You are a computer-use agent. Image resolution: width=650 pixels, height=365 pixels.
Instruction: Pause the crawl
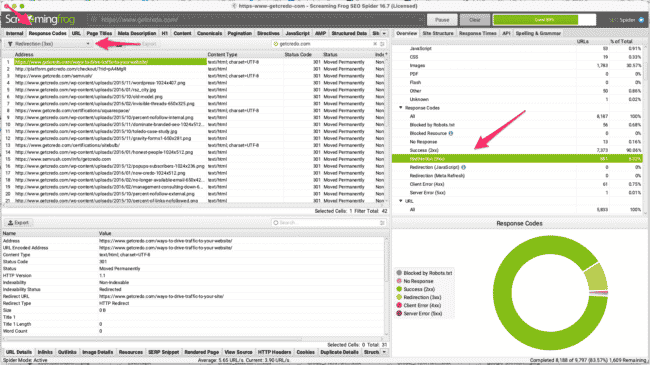[x=442, y=20]
